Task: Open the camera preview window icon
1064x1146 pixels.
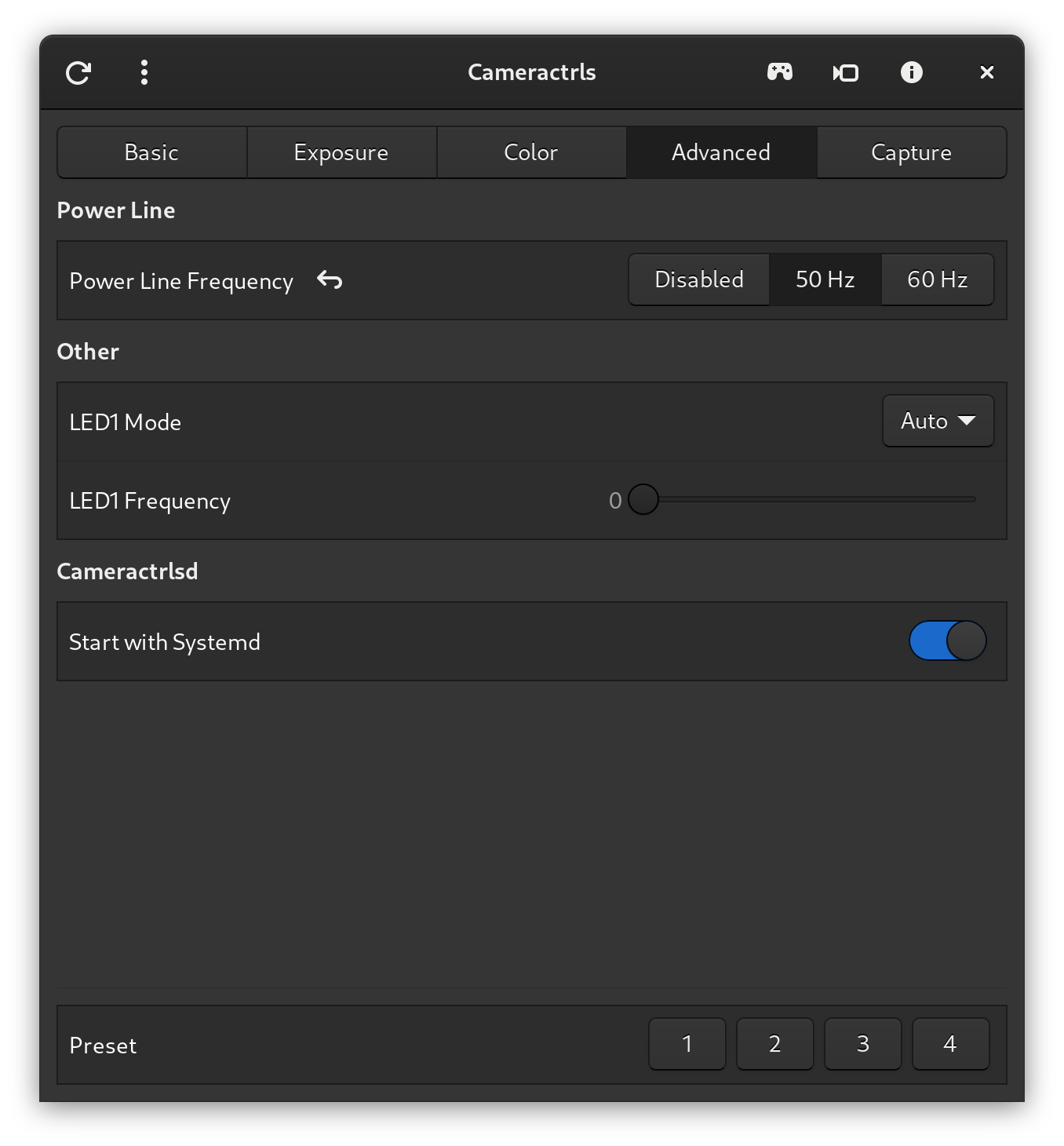Action: point(845,73)
